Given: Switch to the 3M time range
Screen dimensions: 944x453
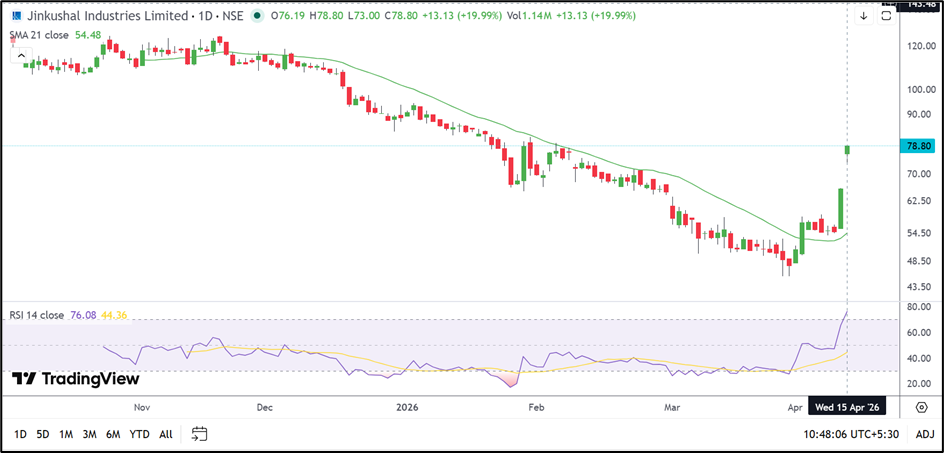Looking at the screenshot, I should [89, 434].
